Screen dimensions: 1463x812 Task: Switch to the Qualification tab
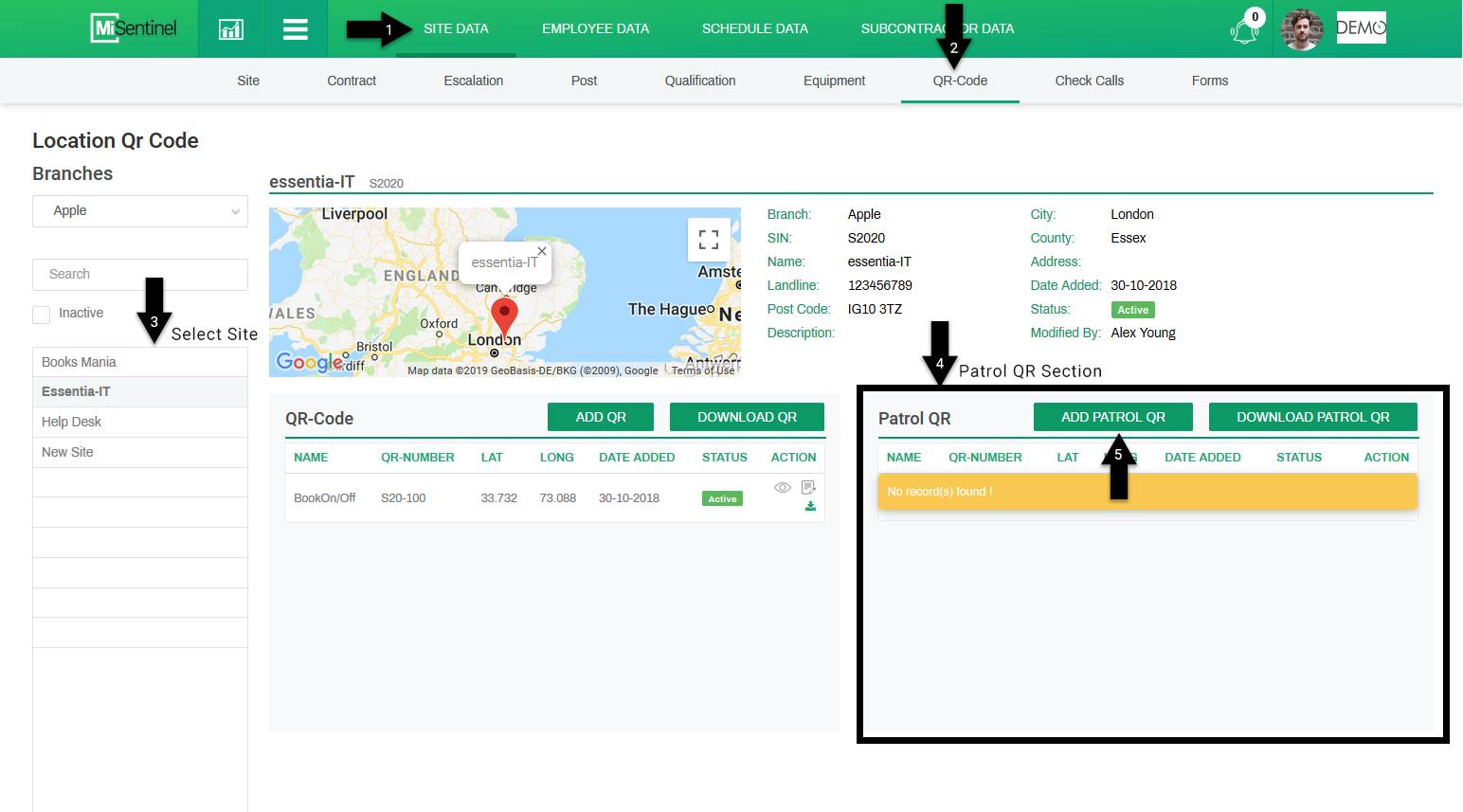tap(700, 81)
